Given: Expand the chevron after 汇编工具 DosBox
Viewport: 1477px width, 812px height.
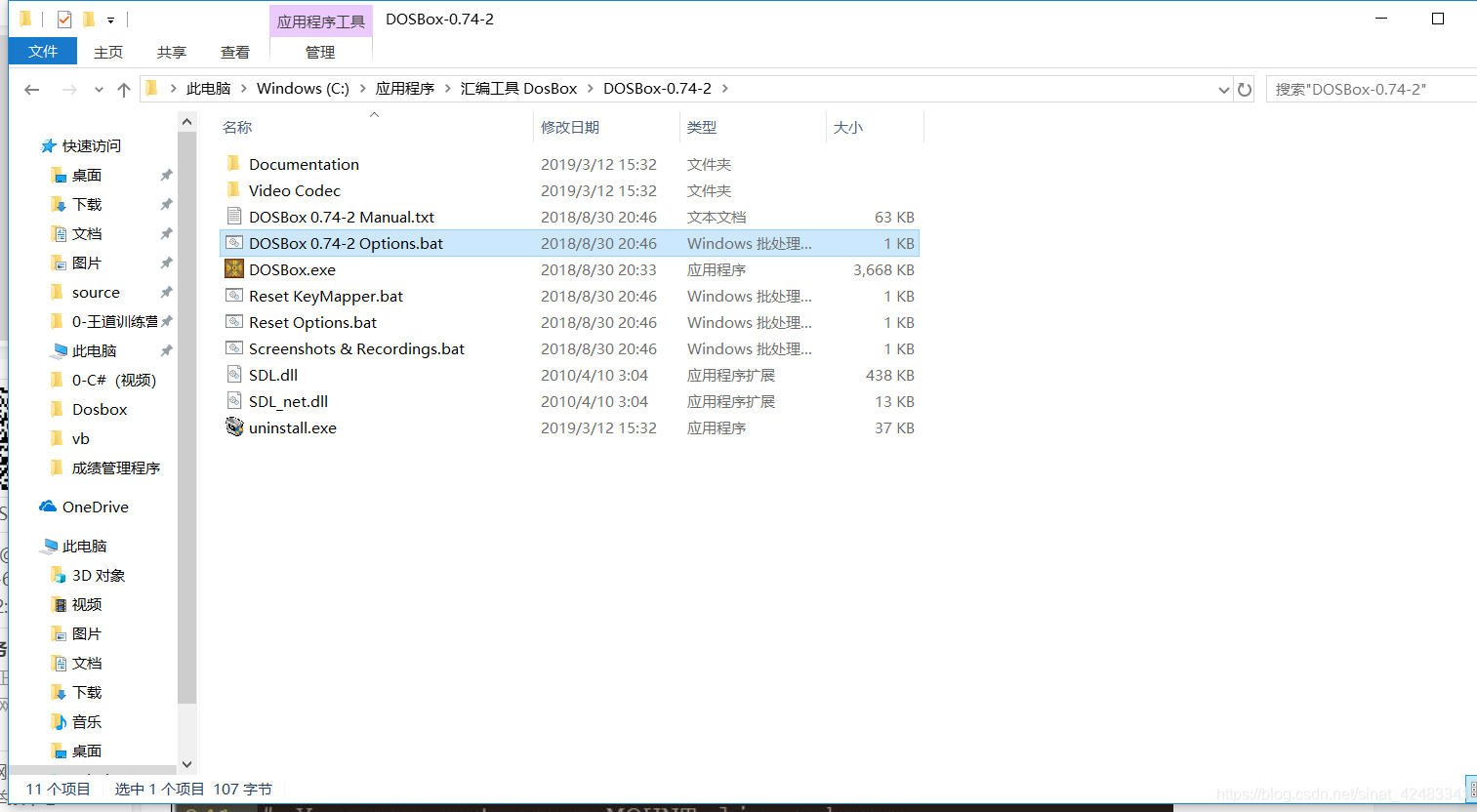Looking at the screenshot, I should pyautogui.click(x=591, y=89).
